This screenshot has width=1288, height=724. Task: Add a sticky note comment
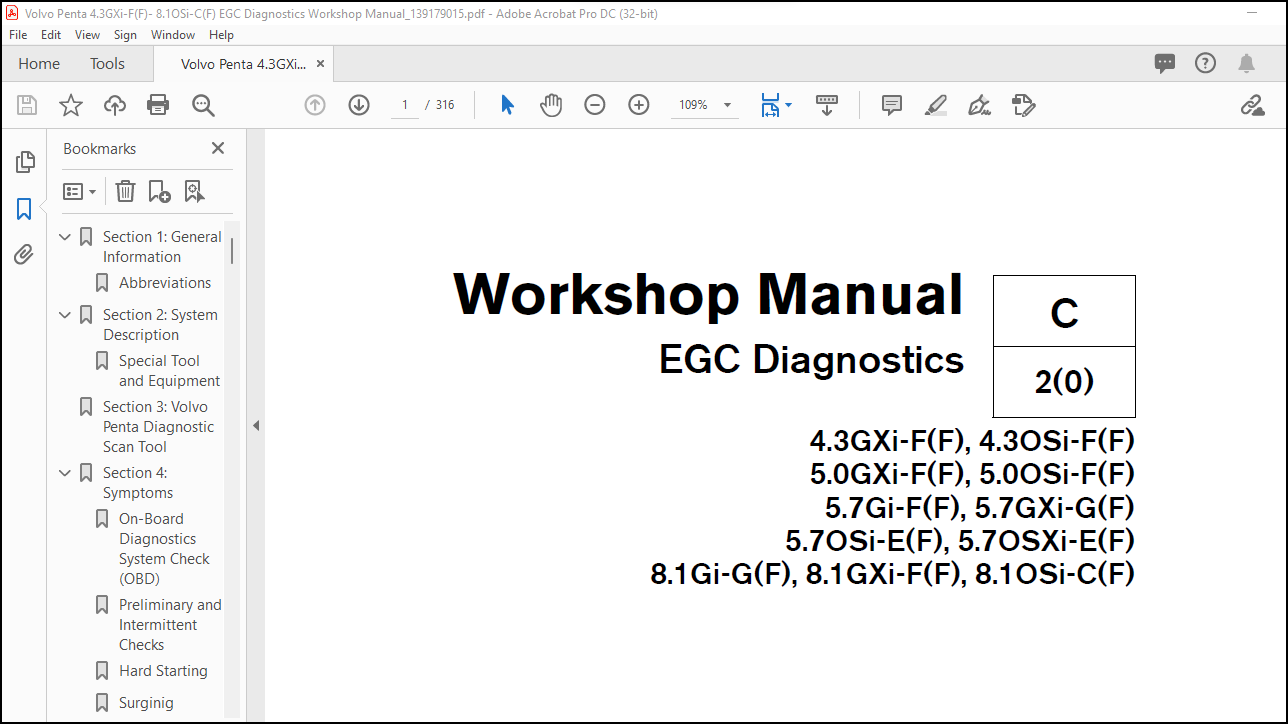pos(892,105)
